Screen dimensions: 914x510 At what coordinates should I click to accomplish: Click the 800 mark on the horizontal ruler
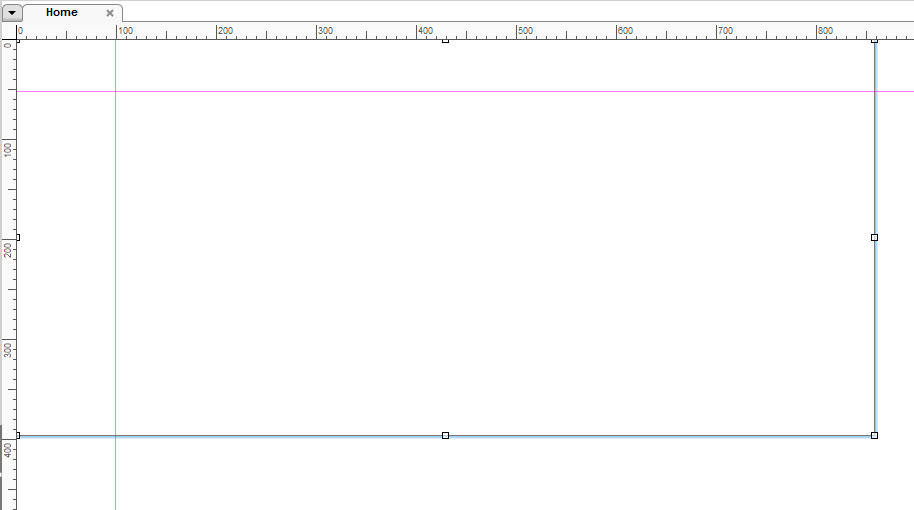(817, 31)
